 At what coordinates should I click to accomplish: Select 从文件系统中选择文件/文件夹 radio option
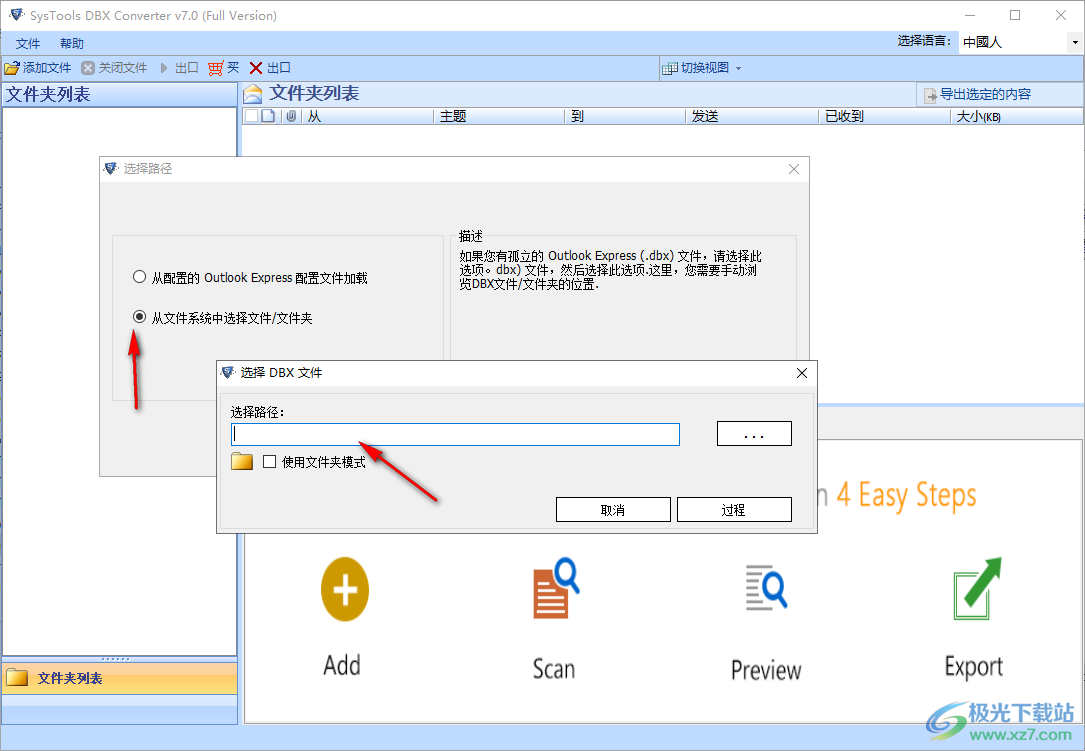tap(139, 317)
